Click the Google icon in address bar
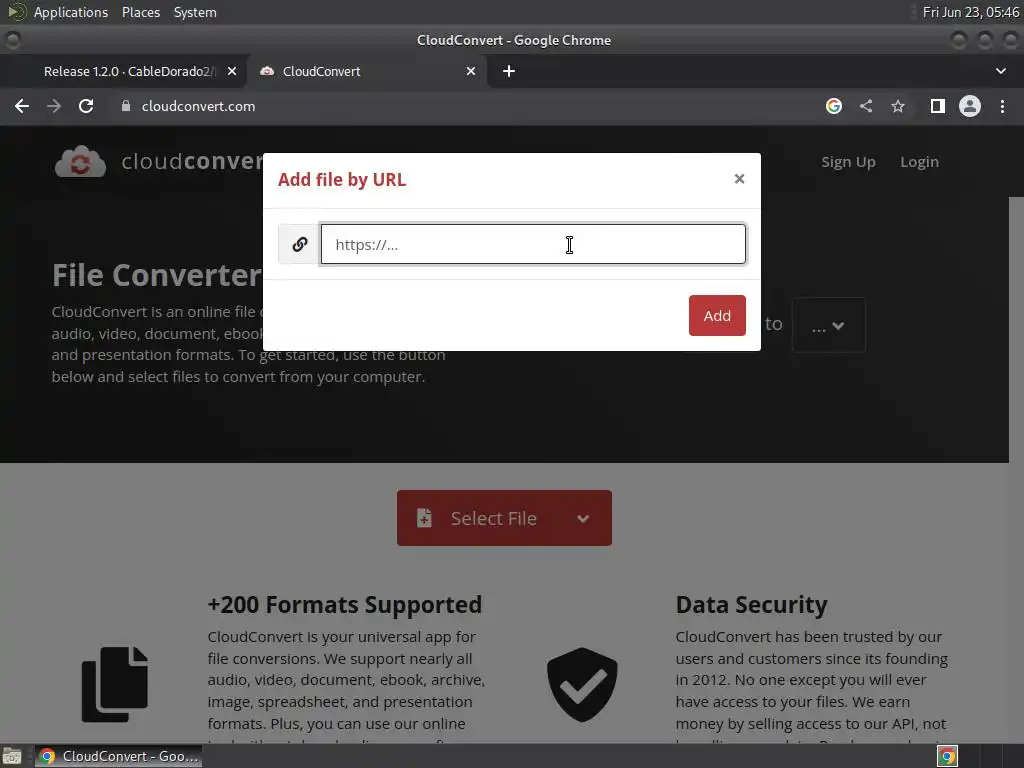The image size is (1024, 768). tap(834, 106)
